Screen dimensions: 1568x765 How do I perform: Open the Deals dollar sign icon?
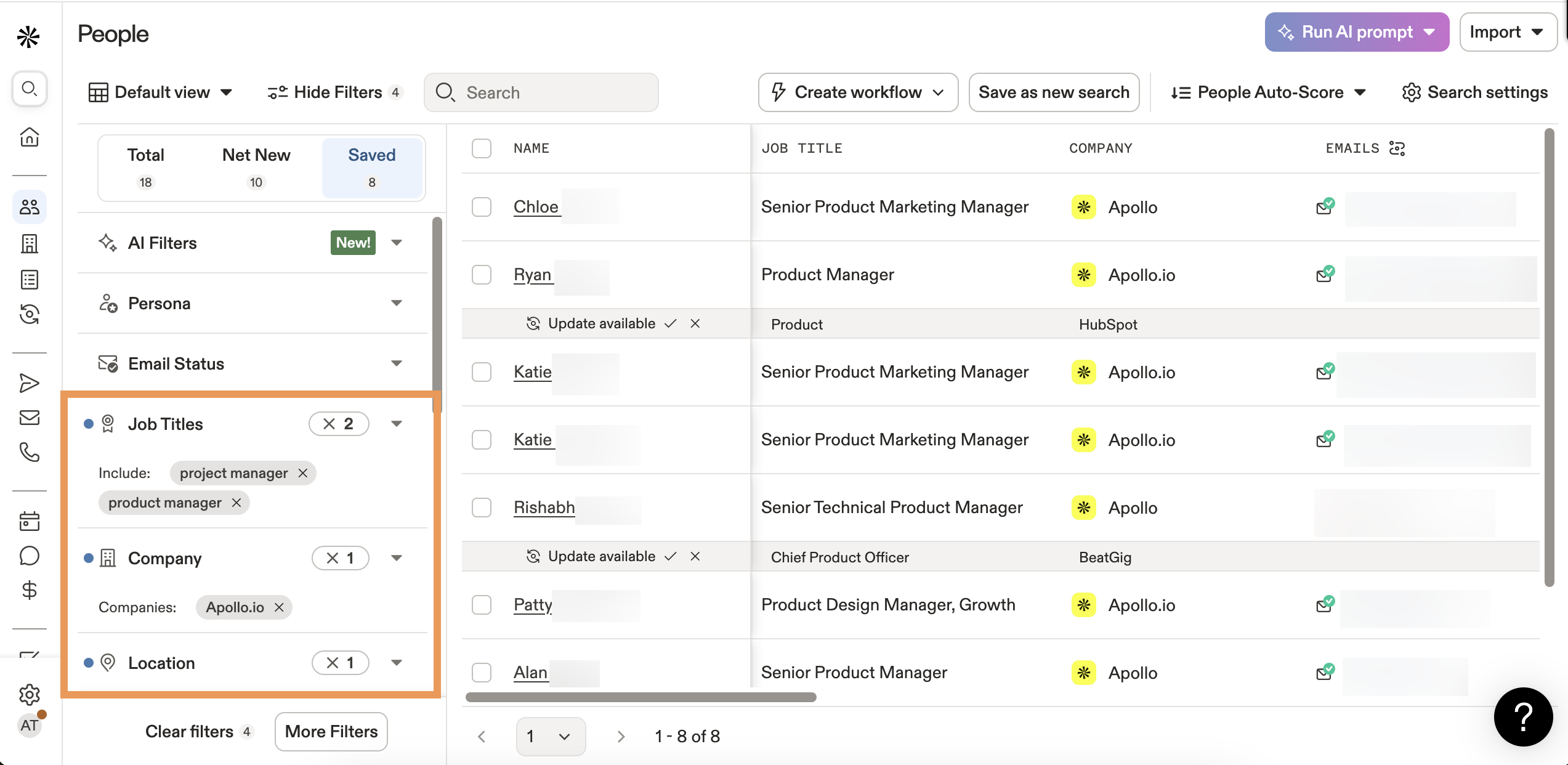(x=29, y=590)
